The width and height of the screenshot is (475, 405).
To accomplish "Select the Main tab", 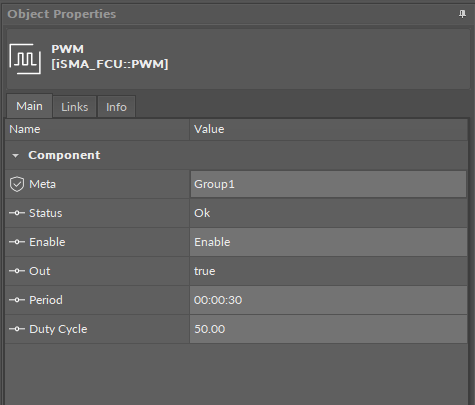I will 29,106.
